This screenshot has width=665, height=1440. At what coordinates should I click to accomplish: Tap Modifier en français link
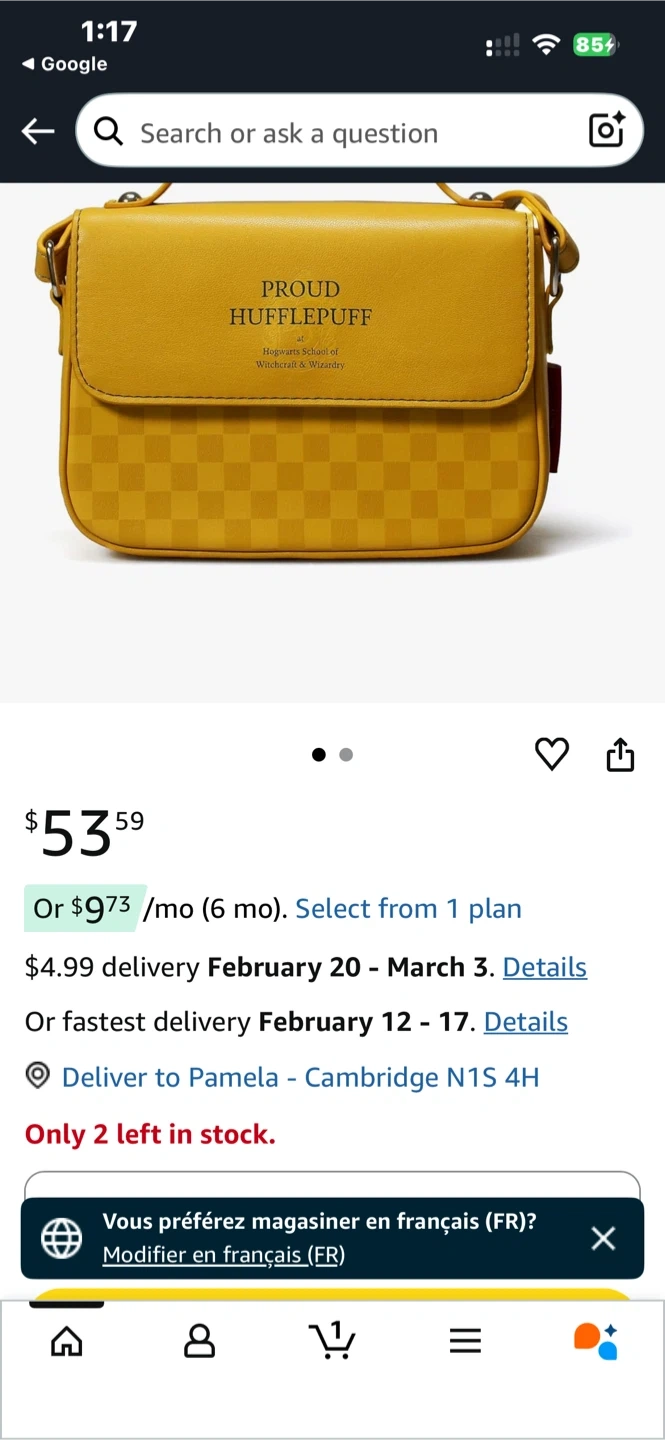click(x=223, y=1255)
